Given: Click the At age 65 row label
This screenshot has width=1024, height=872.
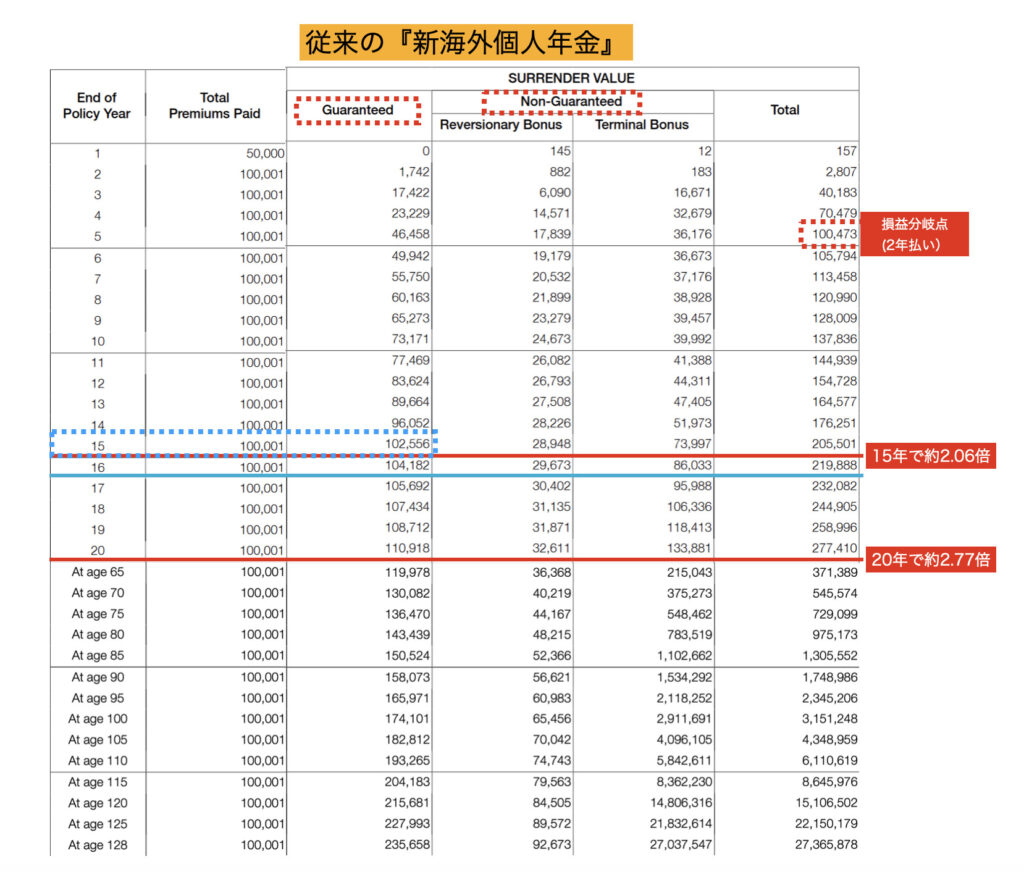Looking at the screenshot, I should [x=97, y=572].
